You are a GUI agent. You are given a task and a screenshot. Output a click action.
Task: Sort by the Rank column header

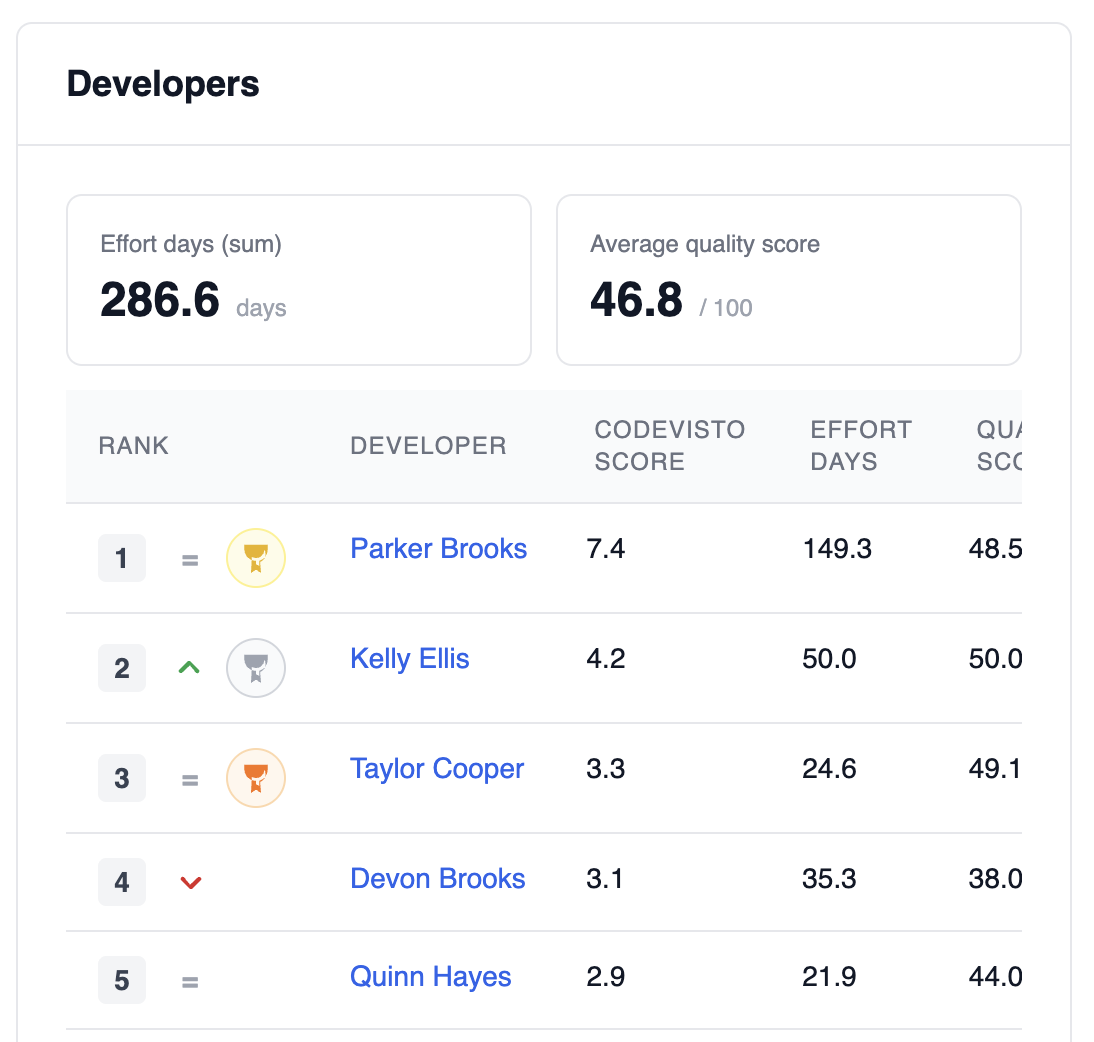134,446
